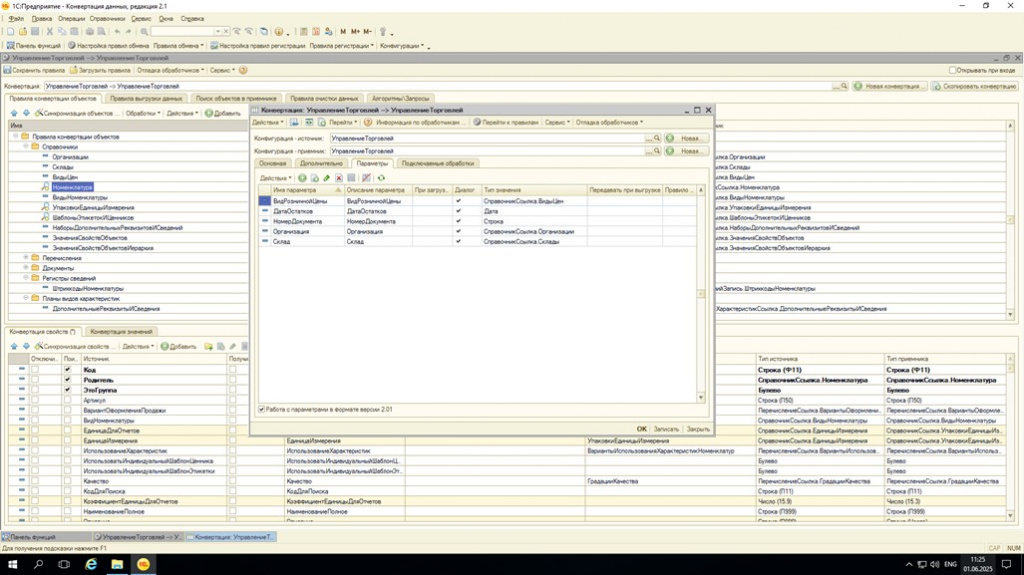The image size is (1024, 575).
Task: Click the help info icon in main toolbar
Action: coord(279,31)
